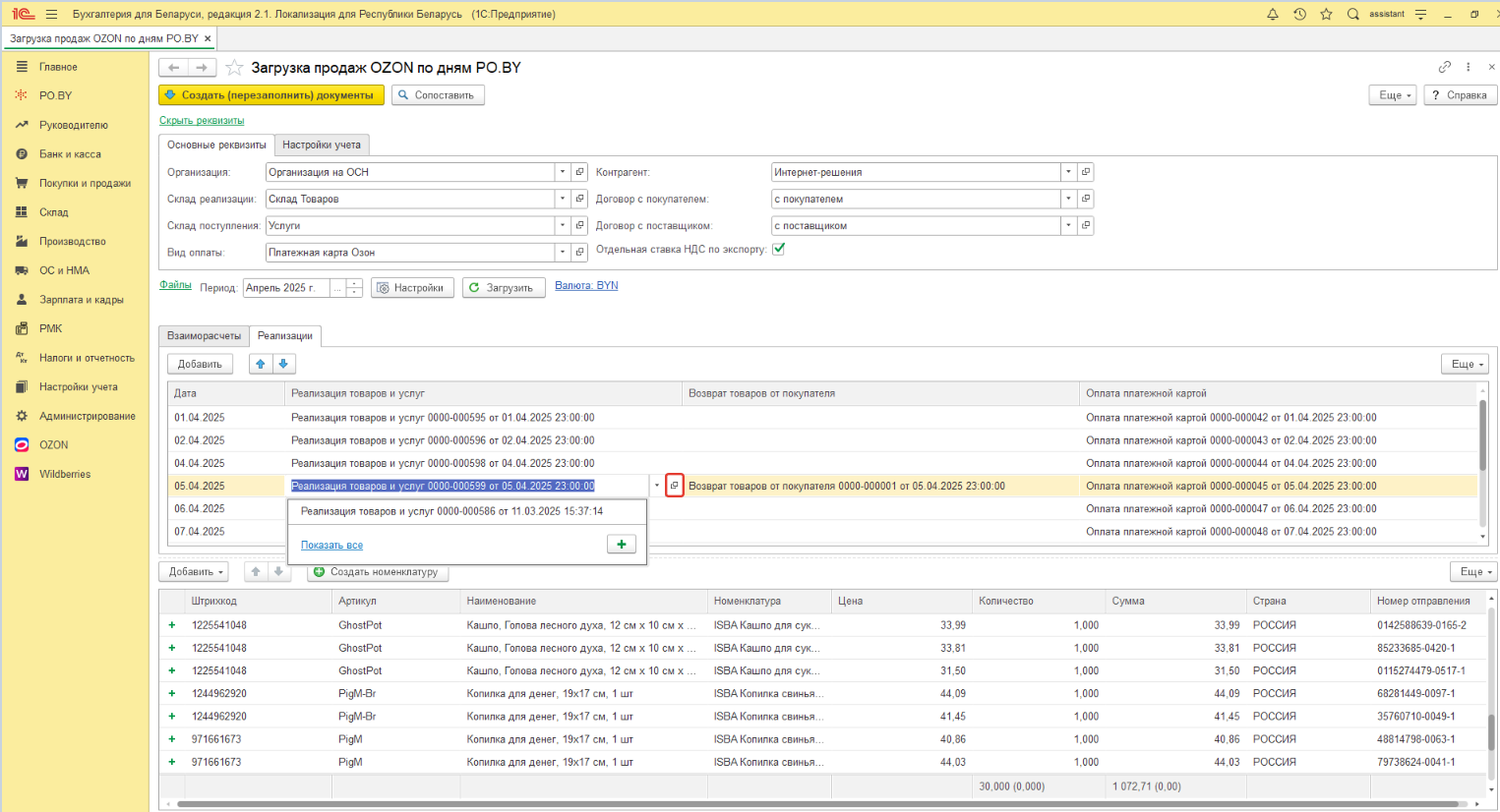The image size is (1500, 812).
Task: Go back with the left arrow
Action: pyautogui.click(x=174, y=68)
